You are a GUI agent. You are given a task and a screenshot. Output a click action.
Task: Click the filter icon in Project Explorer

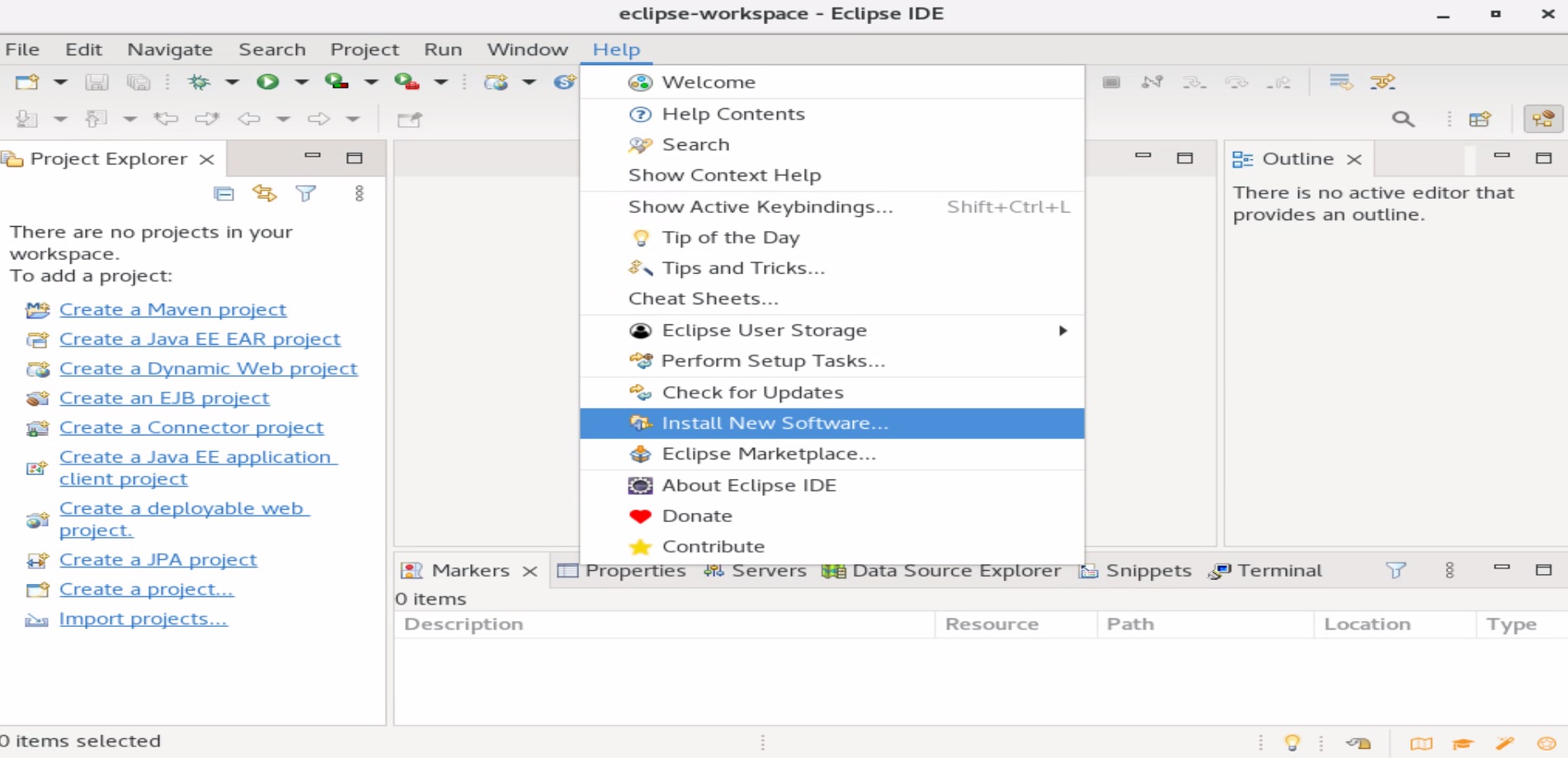306,194
